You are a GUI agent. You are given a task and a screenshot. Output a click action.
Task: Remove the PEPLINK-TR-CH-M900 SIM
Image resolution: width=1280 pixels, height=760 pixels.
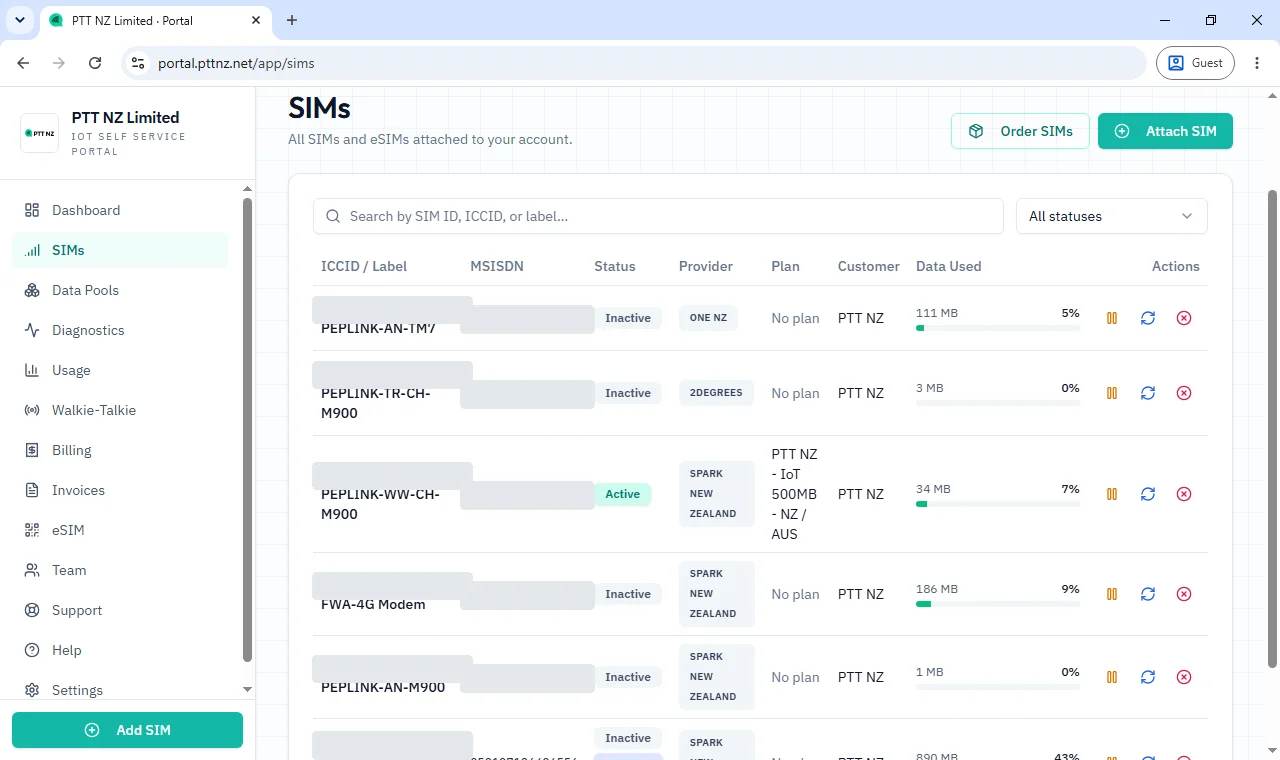[1184, 393]
